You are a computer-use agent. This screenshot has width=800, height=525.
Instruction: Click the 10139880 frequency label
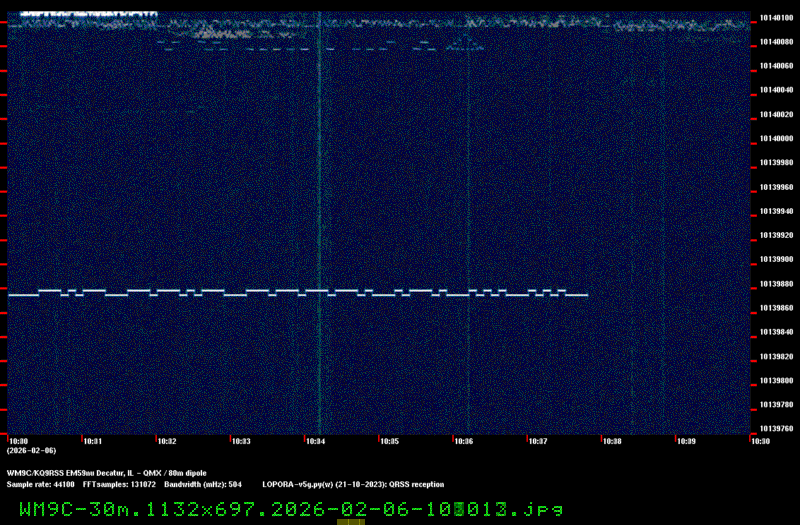[x=776, y=284]
